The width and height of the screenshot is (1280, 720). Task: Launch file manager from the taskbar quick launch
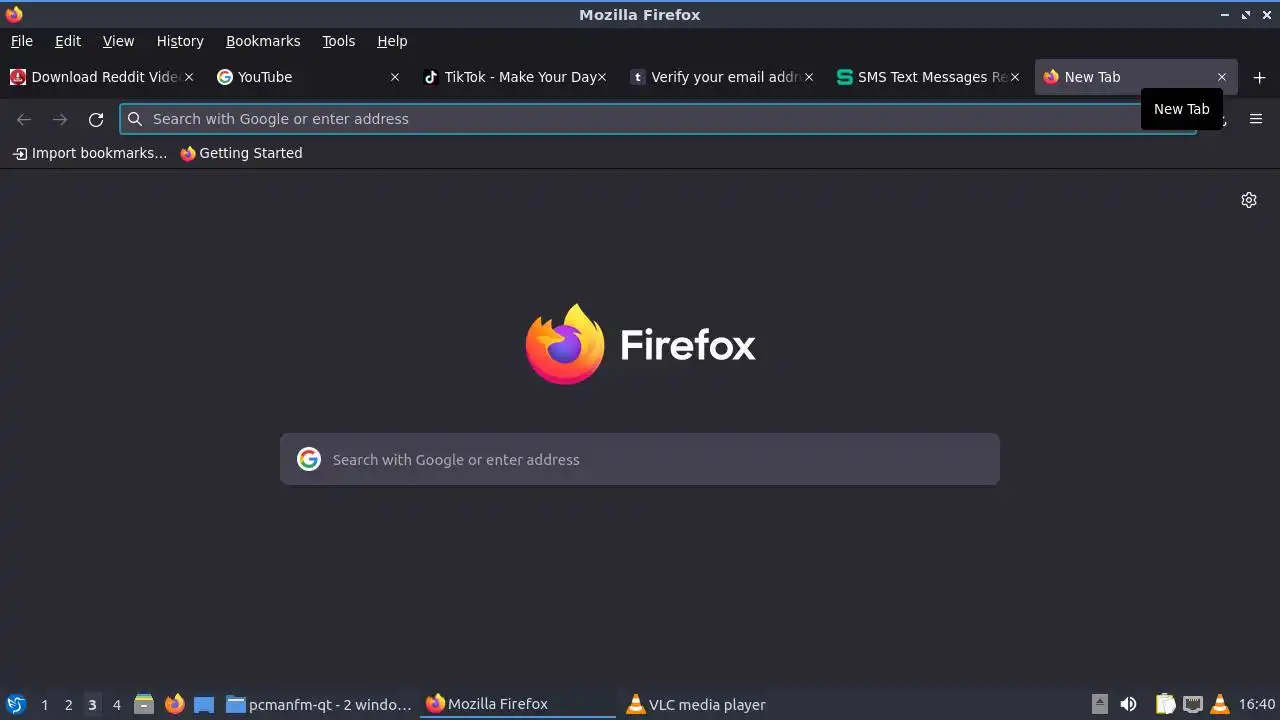point(144,704)
